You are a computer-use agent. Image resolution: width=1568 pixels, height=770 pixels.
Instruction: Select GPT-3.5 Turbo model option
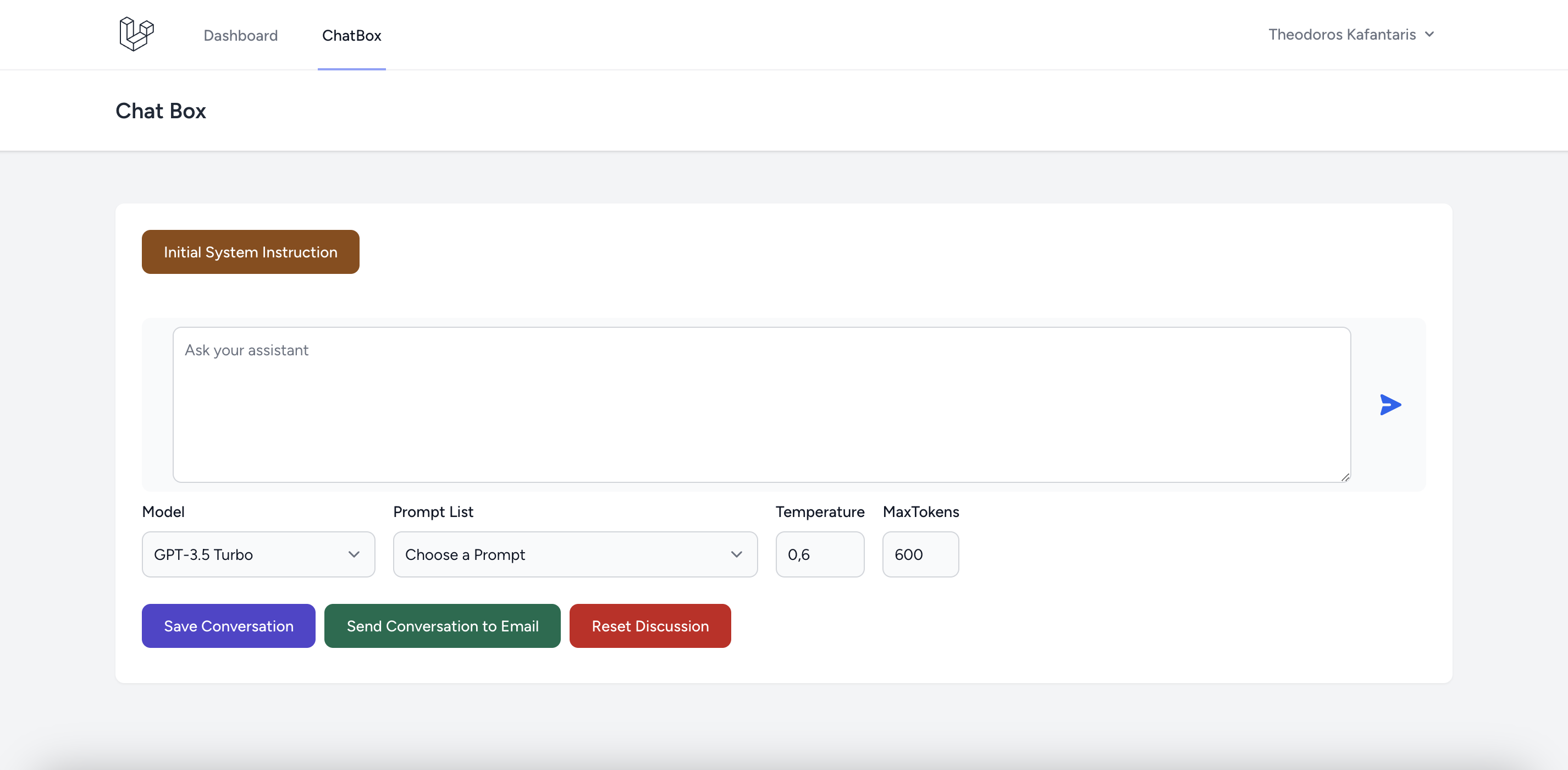[x=258, y=553]
